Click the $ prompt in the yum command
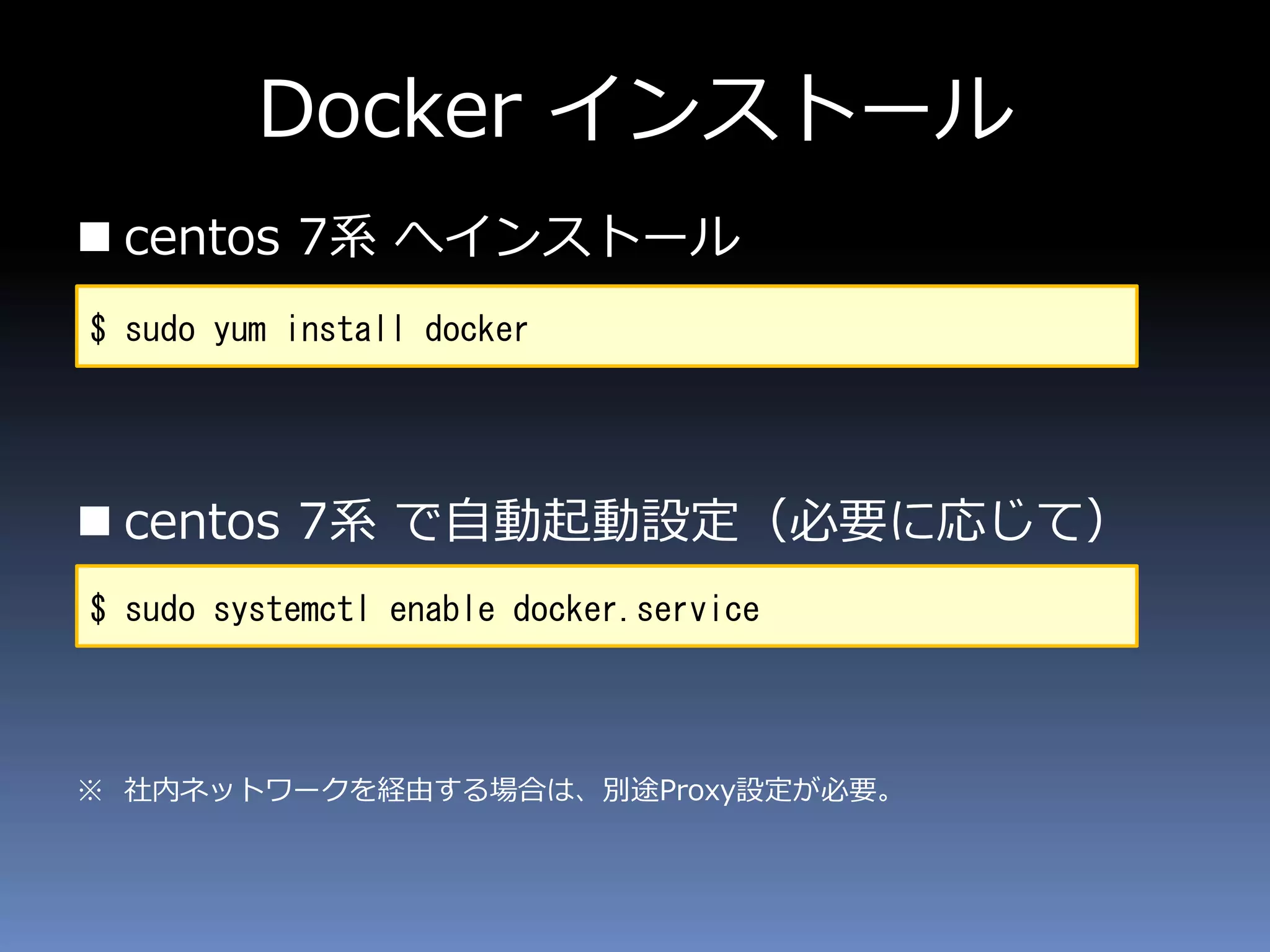The height and width of the screenshot is (952, 1270). (98, 328)
